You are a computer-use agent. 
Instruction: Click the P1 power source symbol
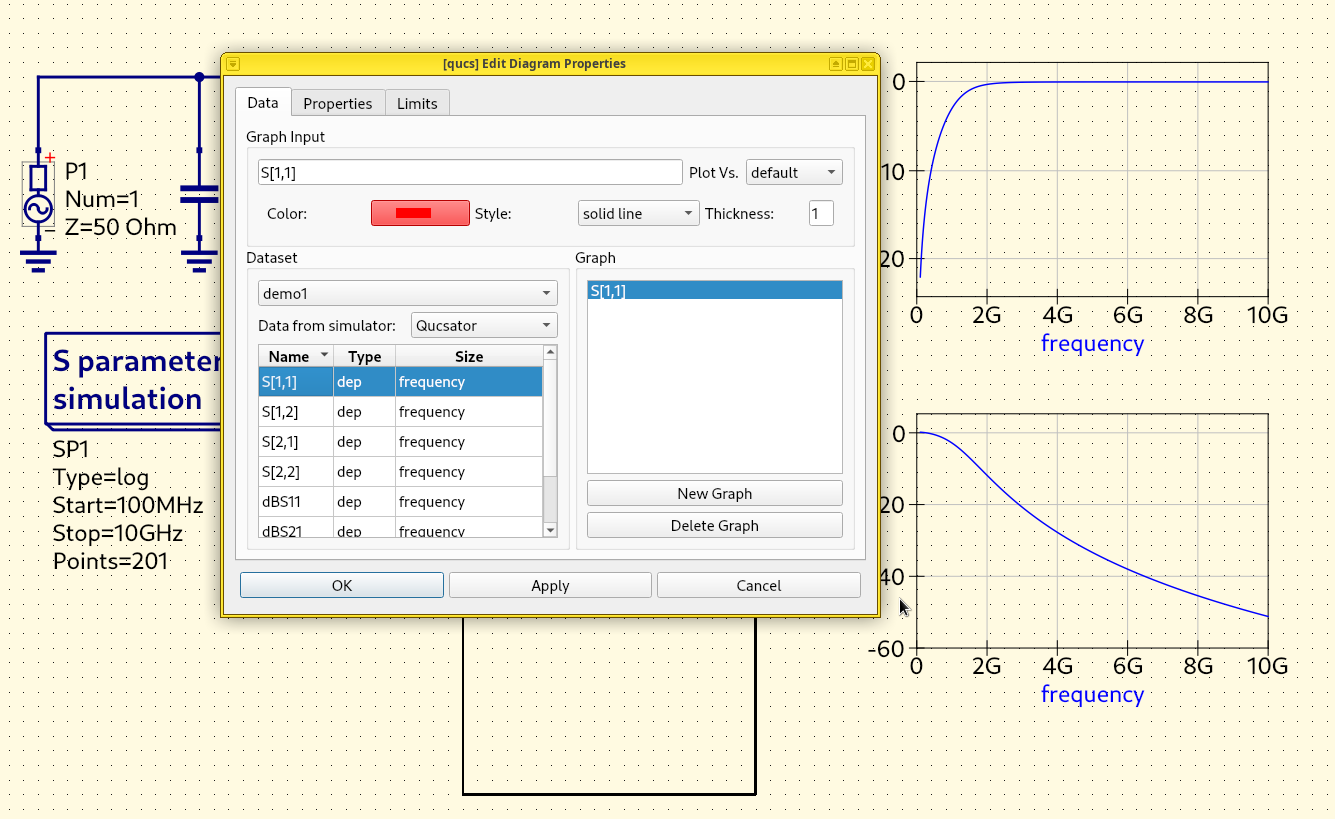point(38,206)
